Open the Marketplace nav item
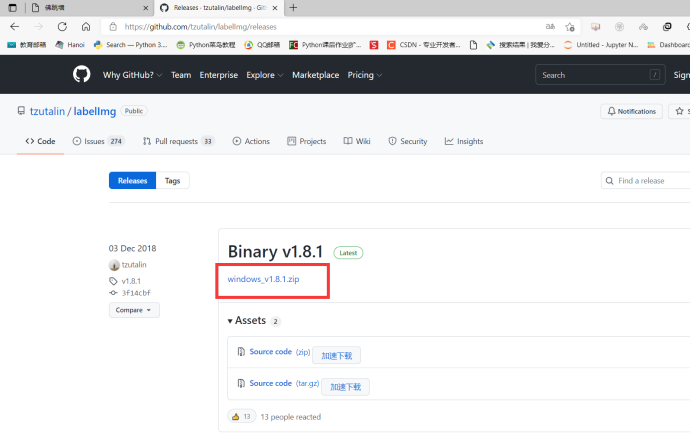 316,75
